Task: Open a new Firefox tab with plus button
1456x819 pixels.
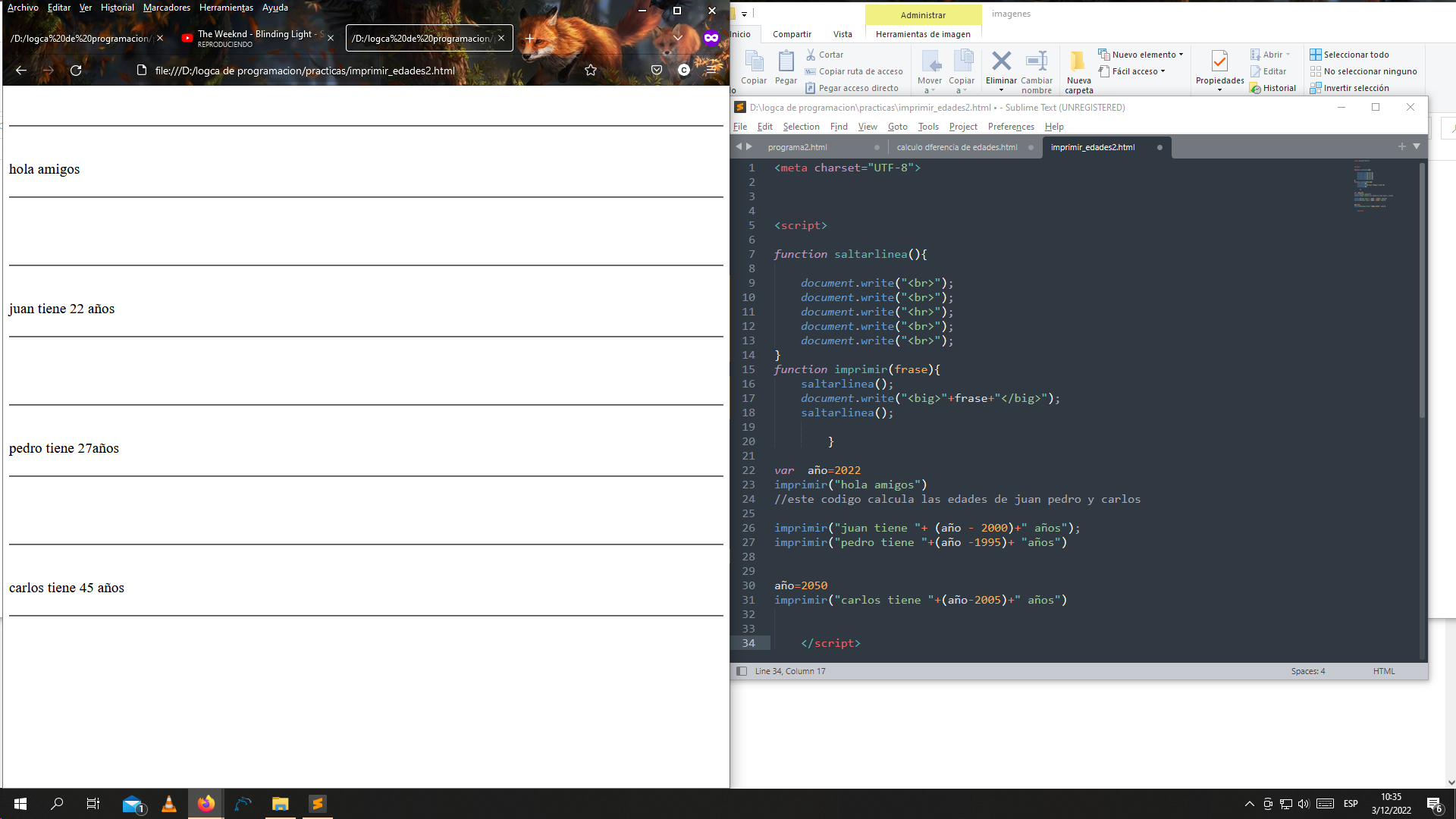Action: (530, 38)
